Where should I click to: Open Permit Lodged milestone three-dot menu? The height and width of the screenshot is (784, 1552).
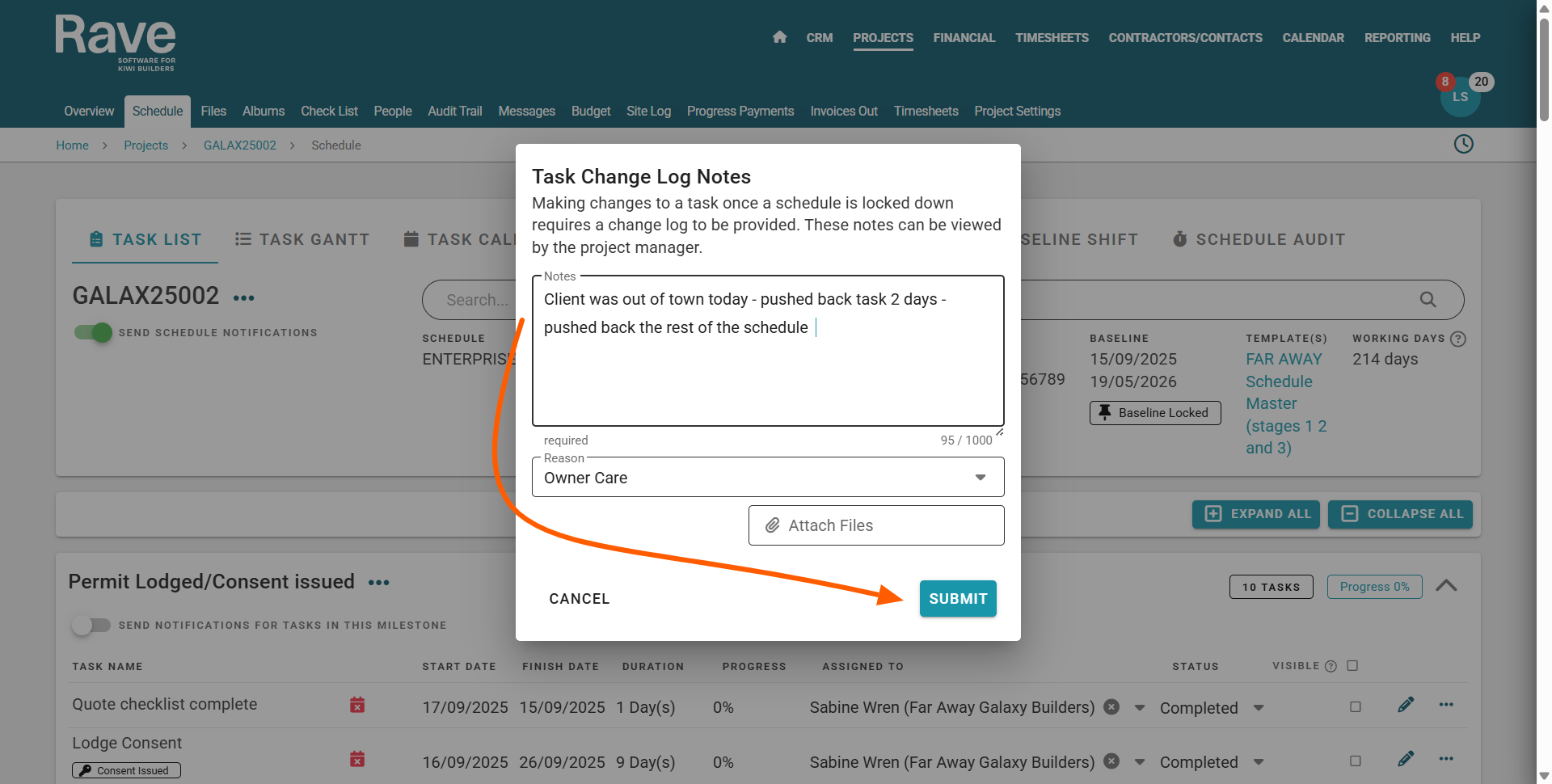click(378, 583)
